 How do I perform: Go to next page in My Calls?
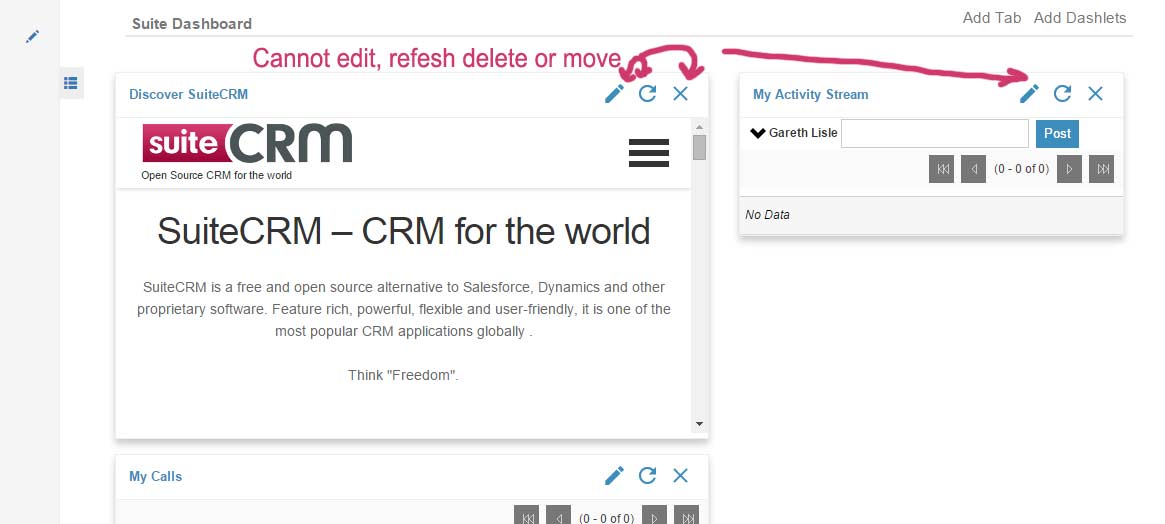[x=655, y=515]
